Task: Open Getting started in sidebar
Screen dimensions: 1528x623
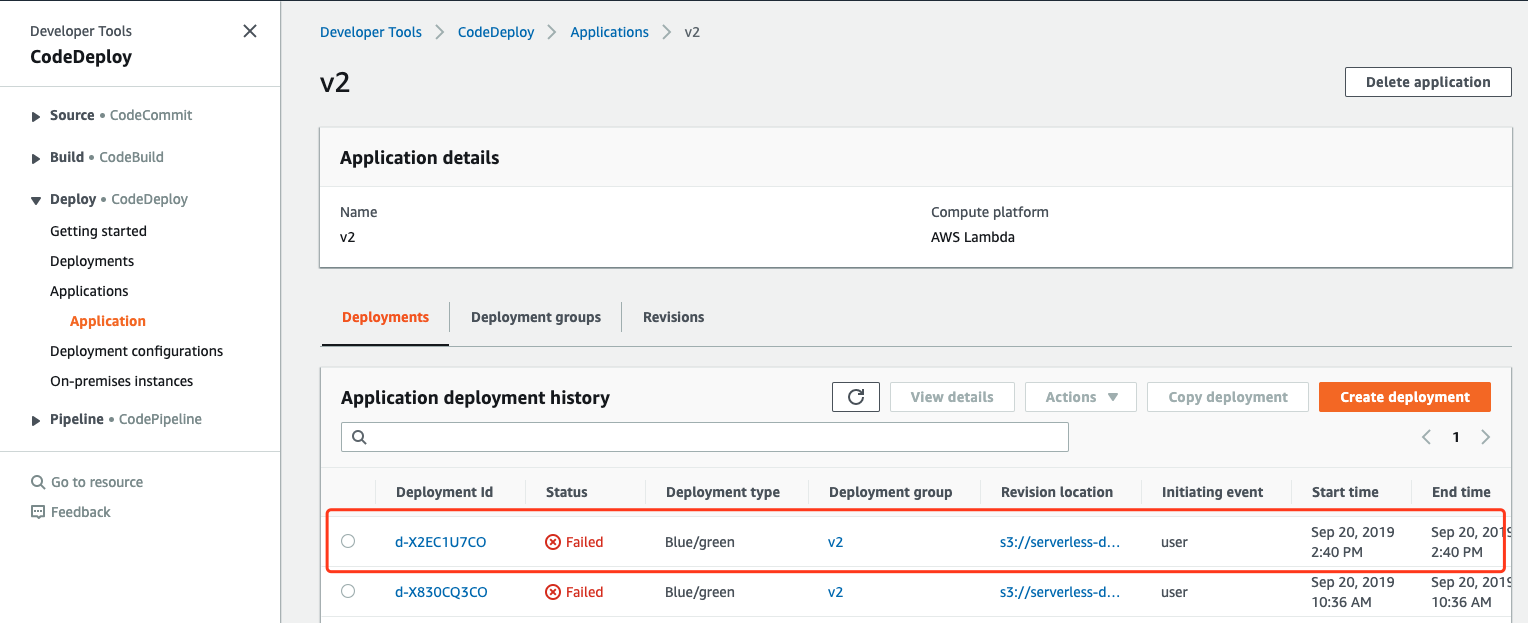Action: 98,231
